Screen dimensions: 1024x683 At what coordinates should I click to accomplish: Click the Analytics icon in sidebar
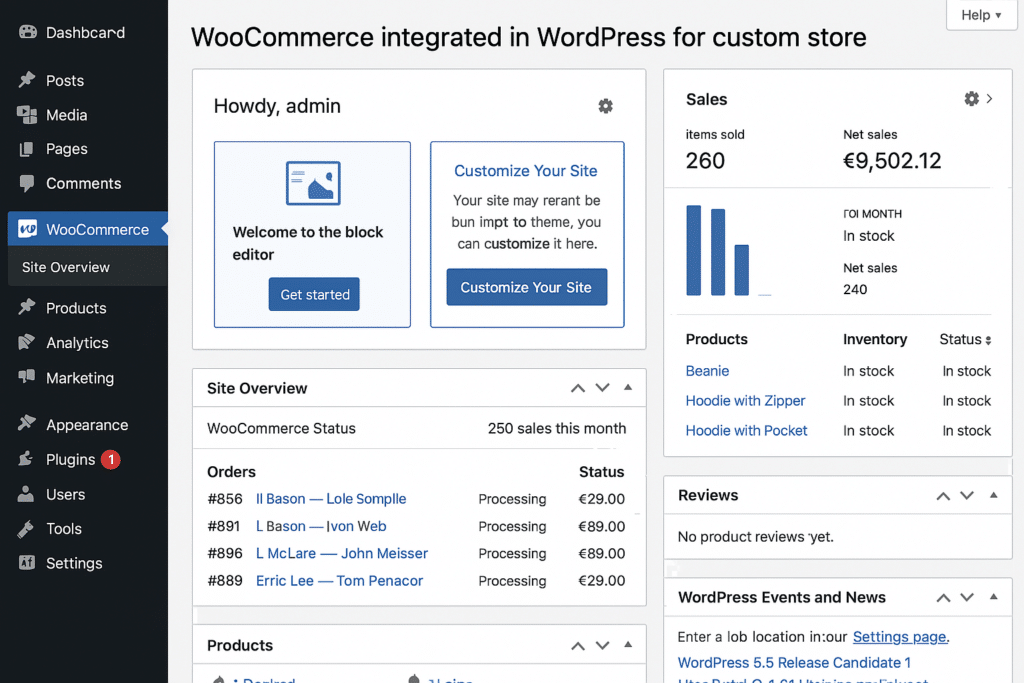(x=27, y=342)
